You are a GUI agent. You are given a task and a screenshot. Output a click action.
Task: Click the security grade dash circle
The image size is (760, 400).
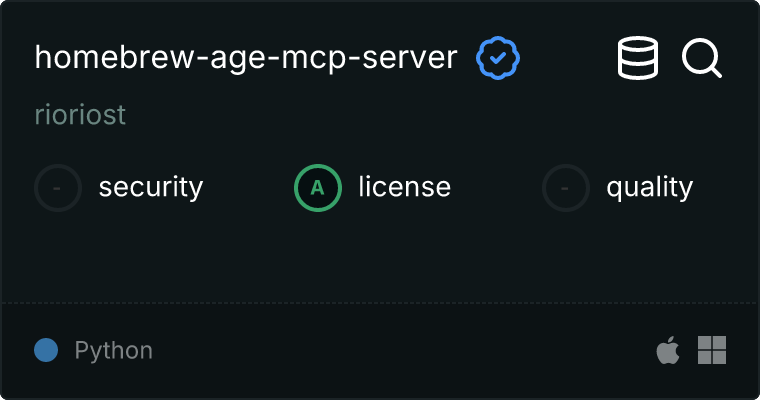(x=58, y=187)
